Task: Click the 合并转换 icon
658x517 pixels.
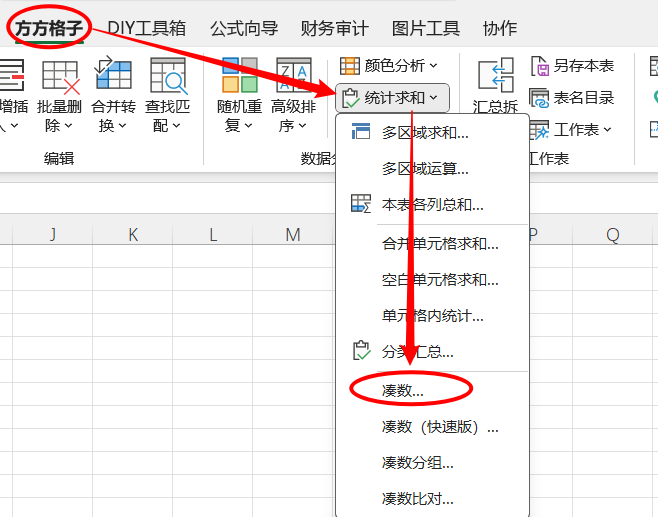Action: (x=113, y=74)
